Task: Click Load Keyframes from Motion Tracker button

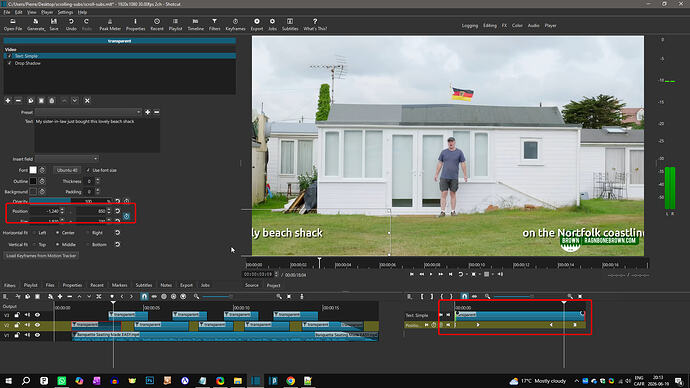Action: 41,256
